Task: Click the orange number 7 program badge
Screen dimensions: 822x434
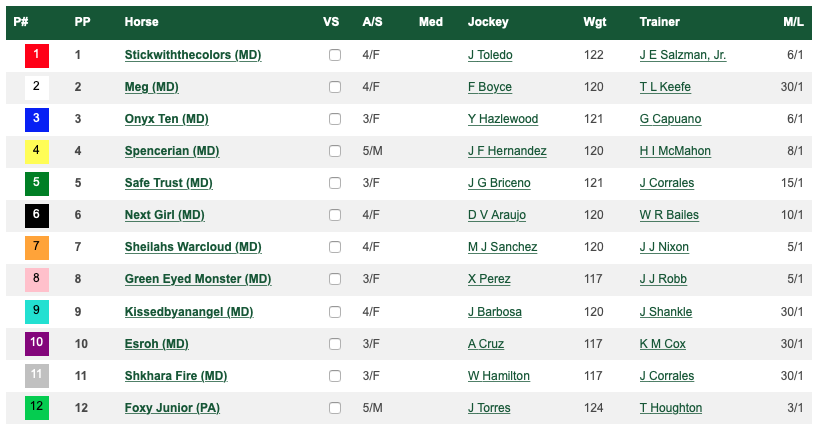Action: pos(36,247)
